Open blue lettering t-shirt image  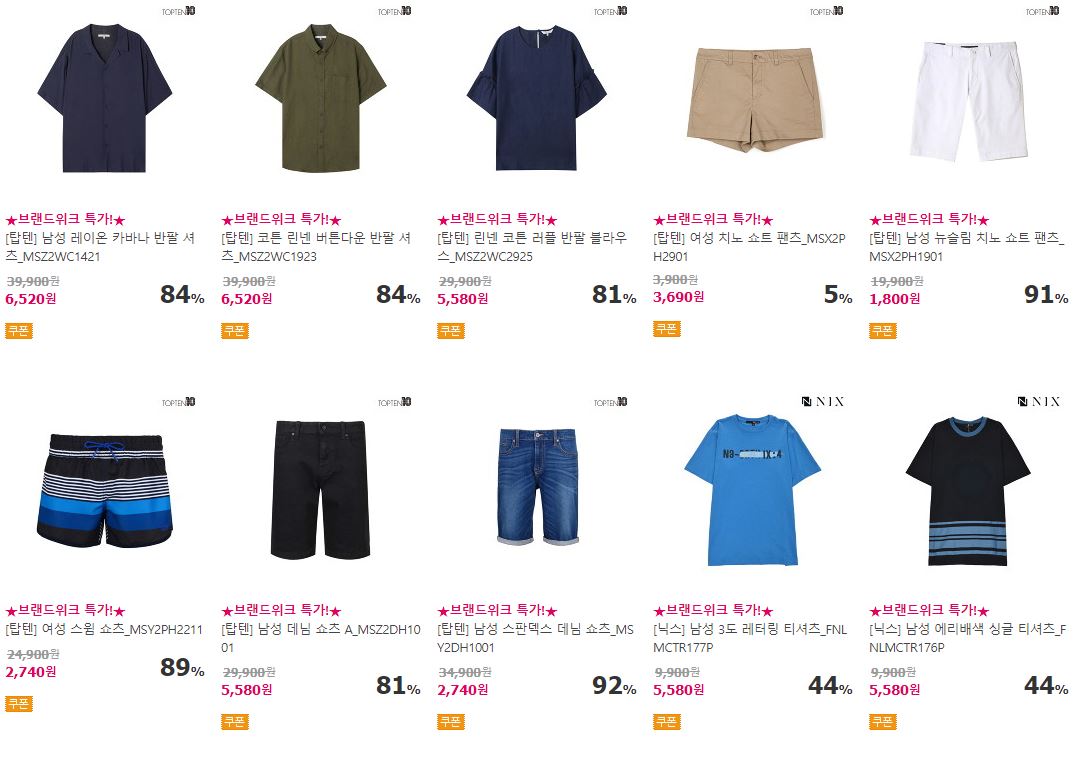(752, 490)
